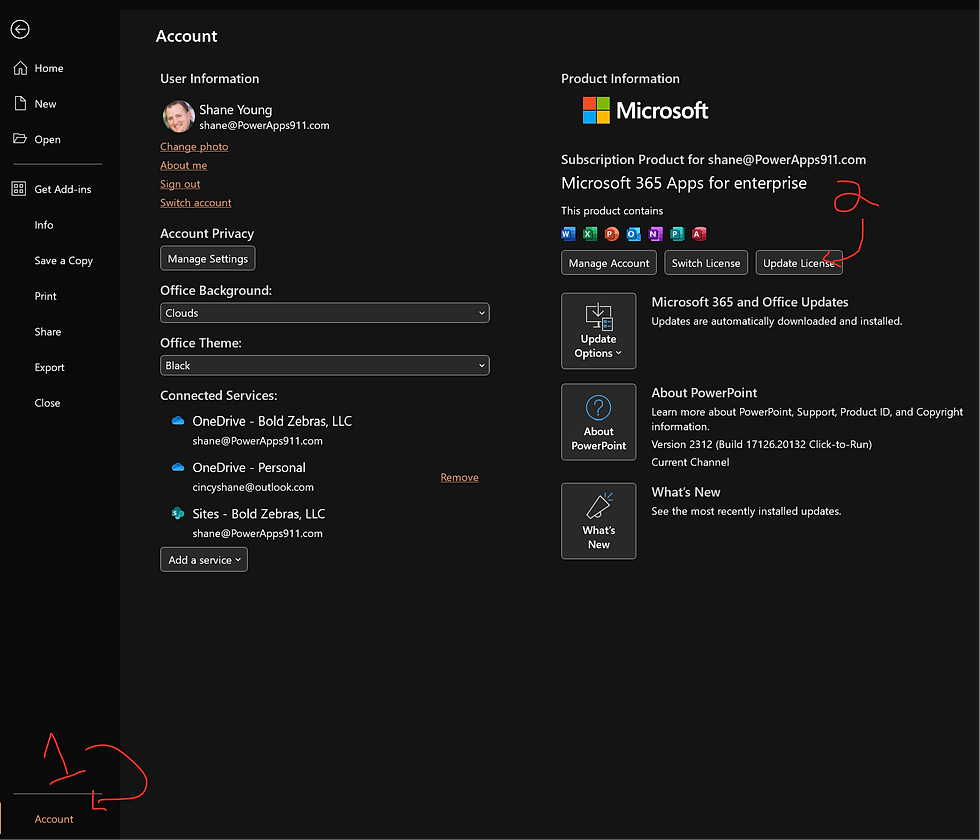Click the Change photo link
The width and height of the screenshot is (980, 840).
pos(194,146)
